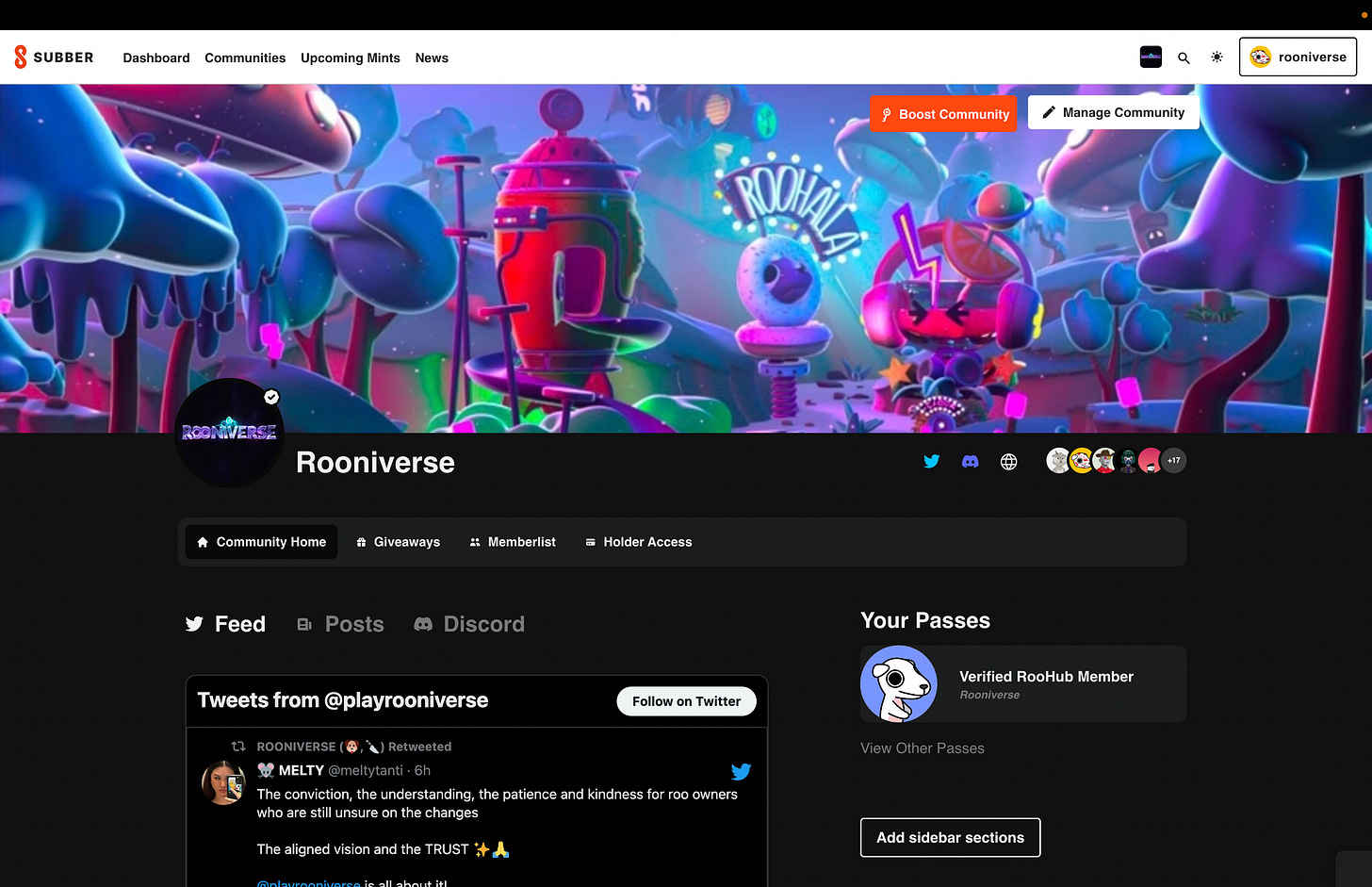
Task: Open the community website globe icon
Action: click(x=1008, y=461)
